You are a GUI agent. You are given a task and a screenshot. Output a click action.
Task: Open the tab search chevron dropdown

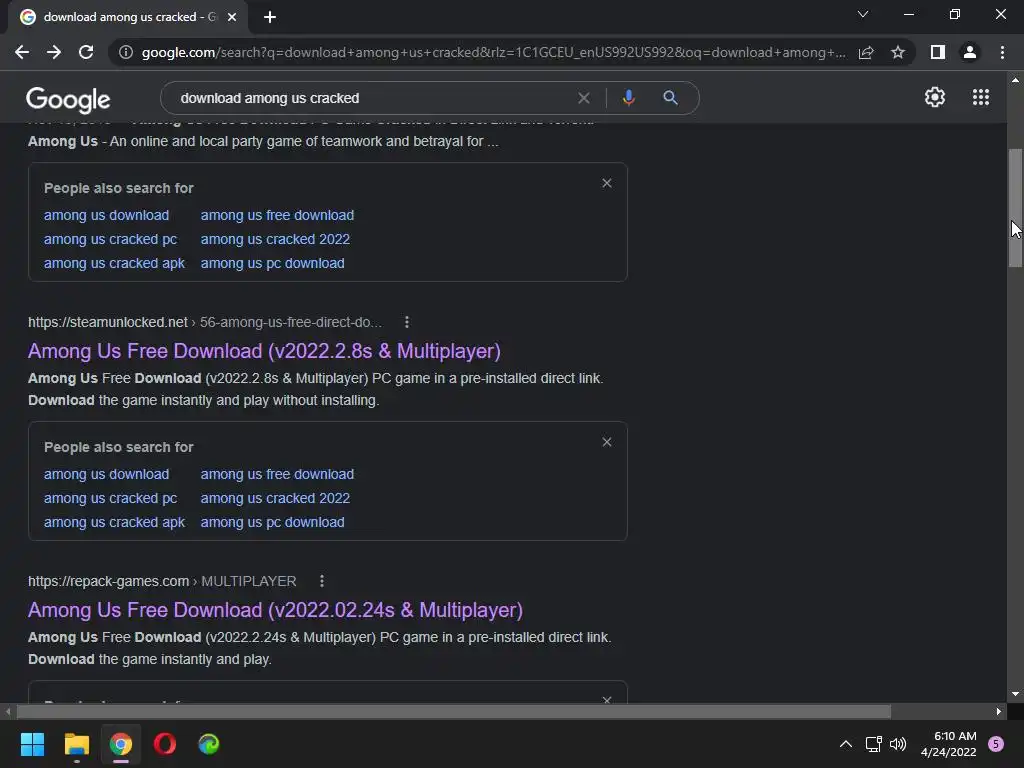863,14
